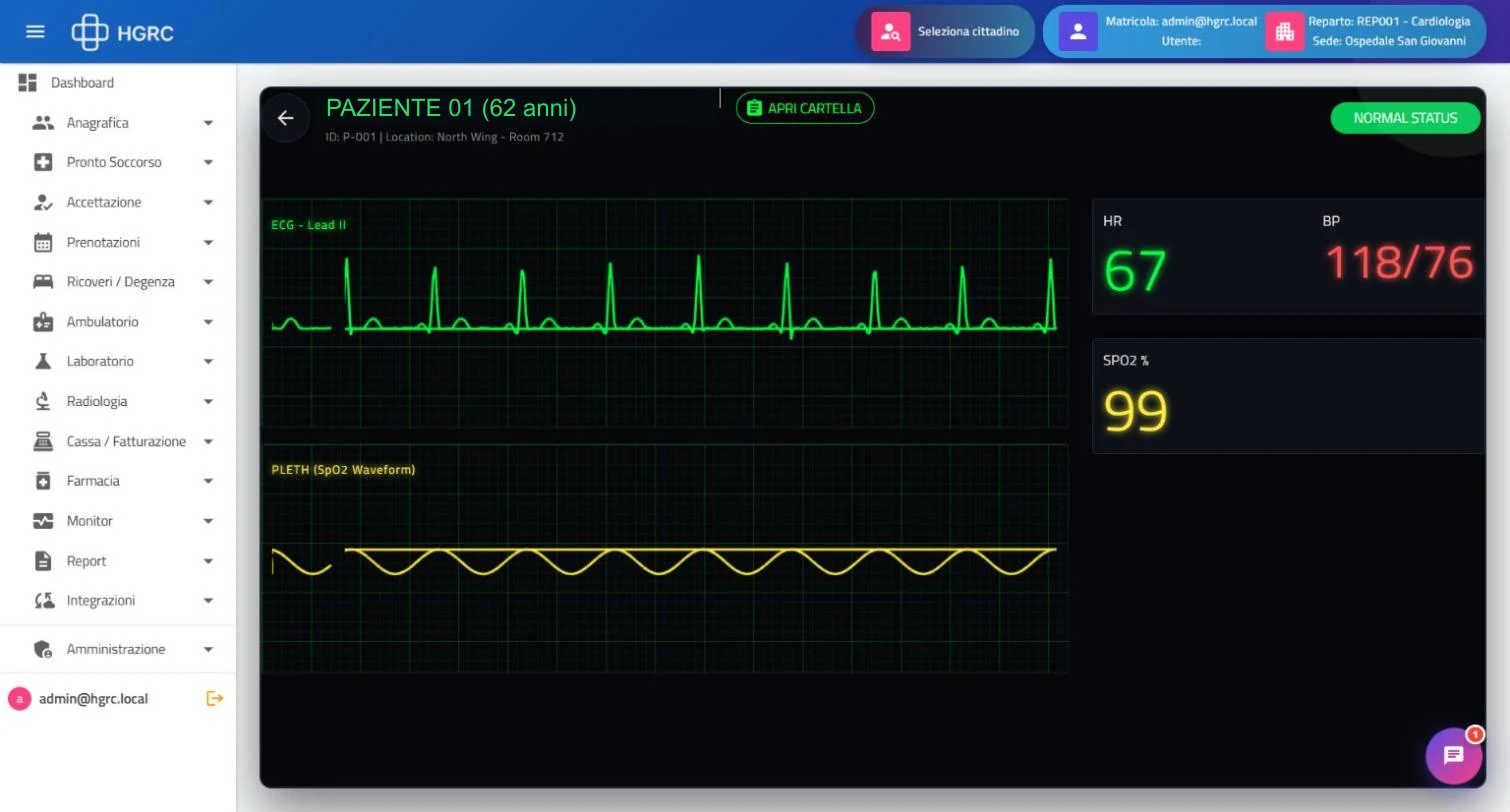Click the ECG - Lead II waveform chart
The width and height of the screenshot is (1510, 812).
point(664,313)
